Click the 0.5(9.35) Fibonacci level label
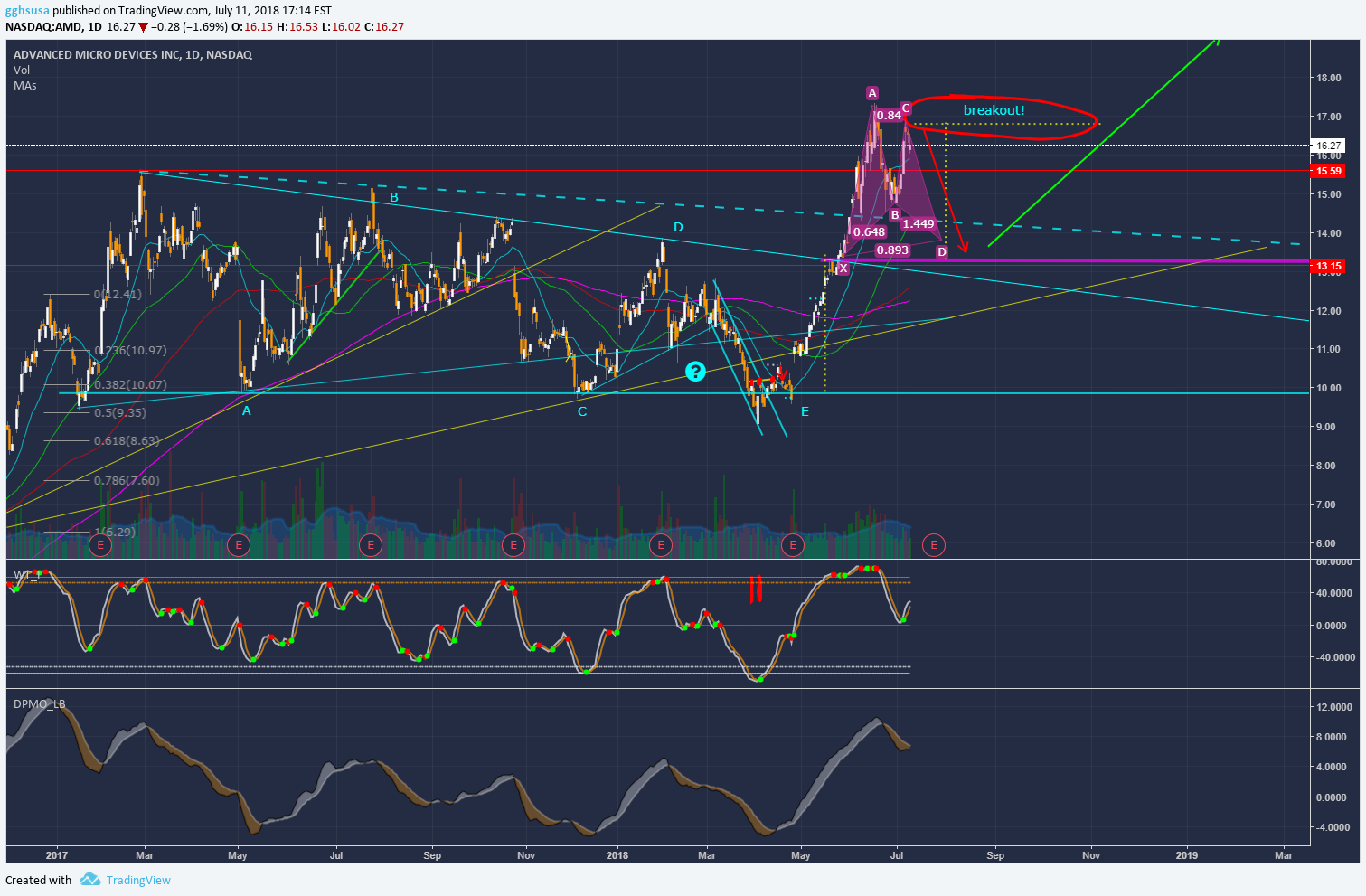The width and height of the screenshot is (1366, 896). (120, 412)
